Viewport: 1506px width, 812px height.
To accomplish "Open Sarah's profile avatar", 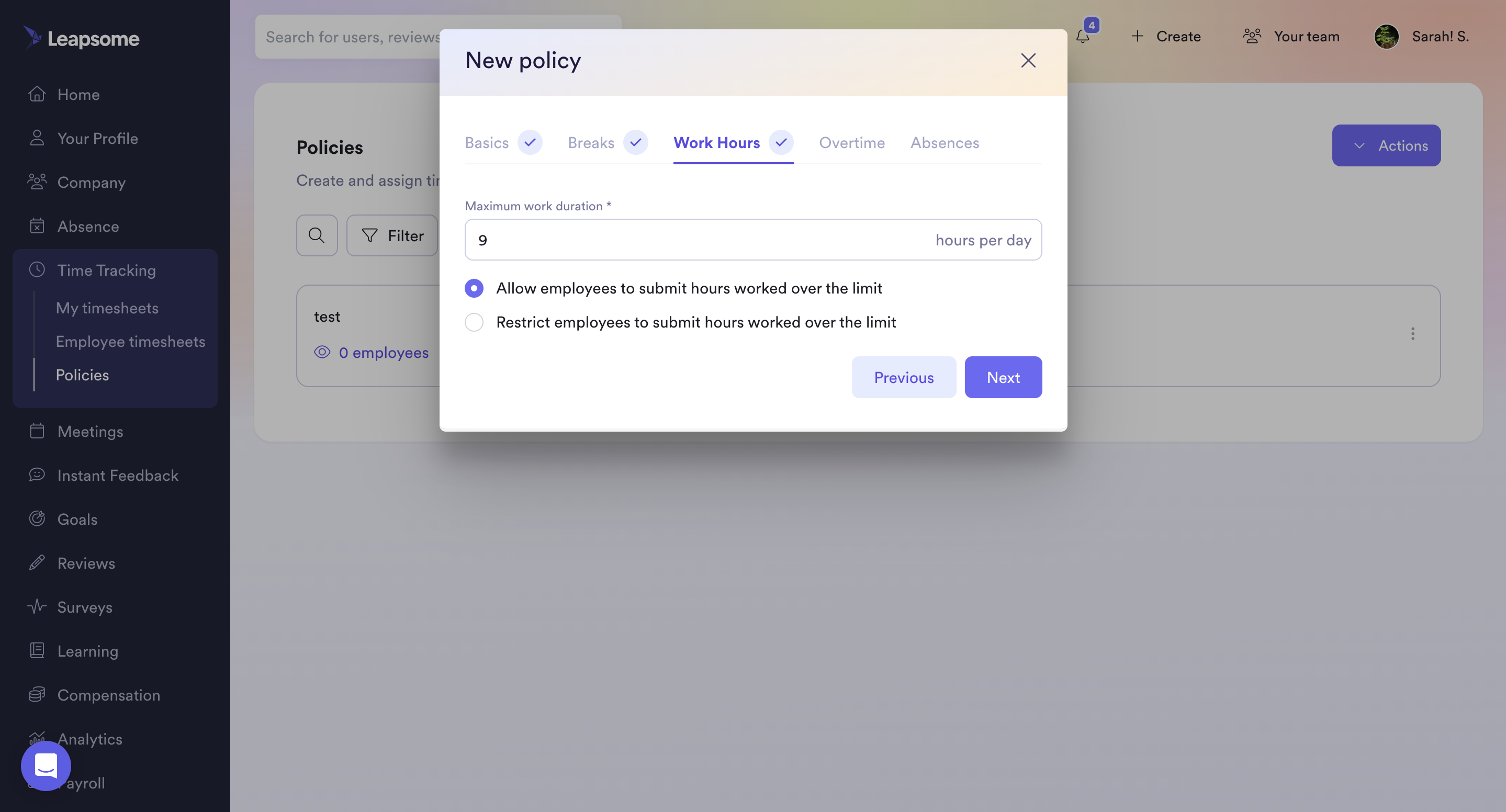I will point(1386,36).
